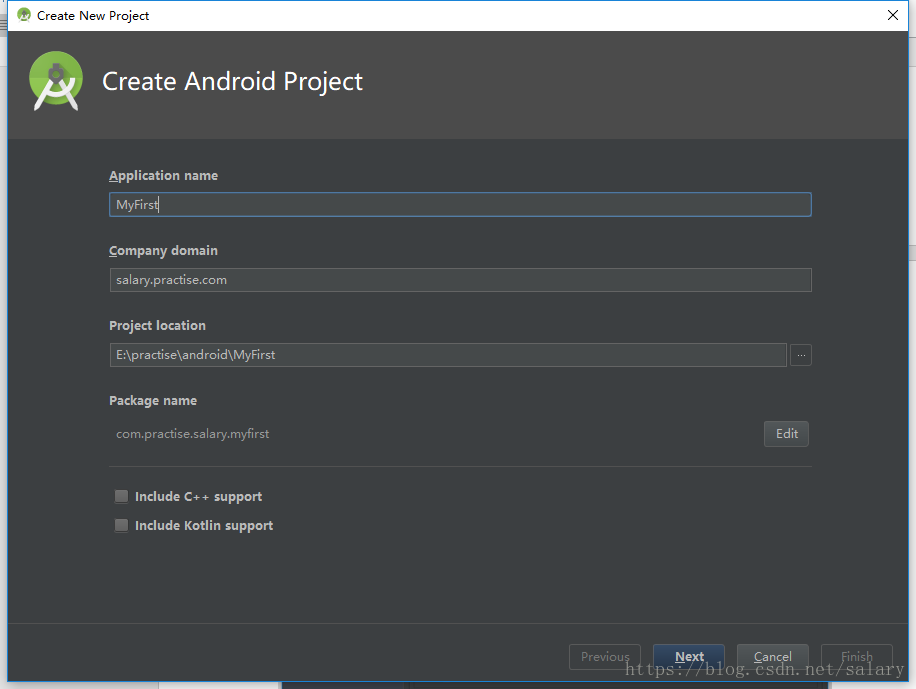Open the project location browse button
Image resolution: width=916 pixels, height=689 pixels.
[800, 355]
